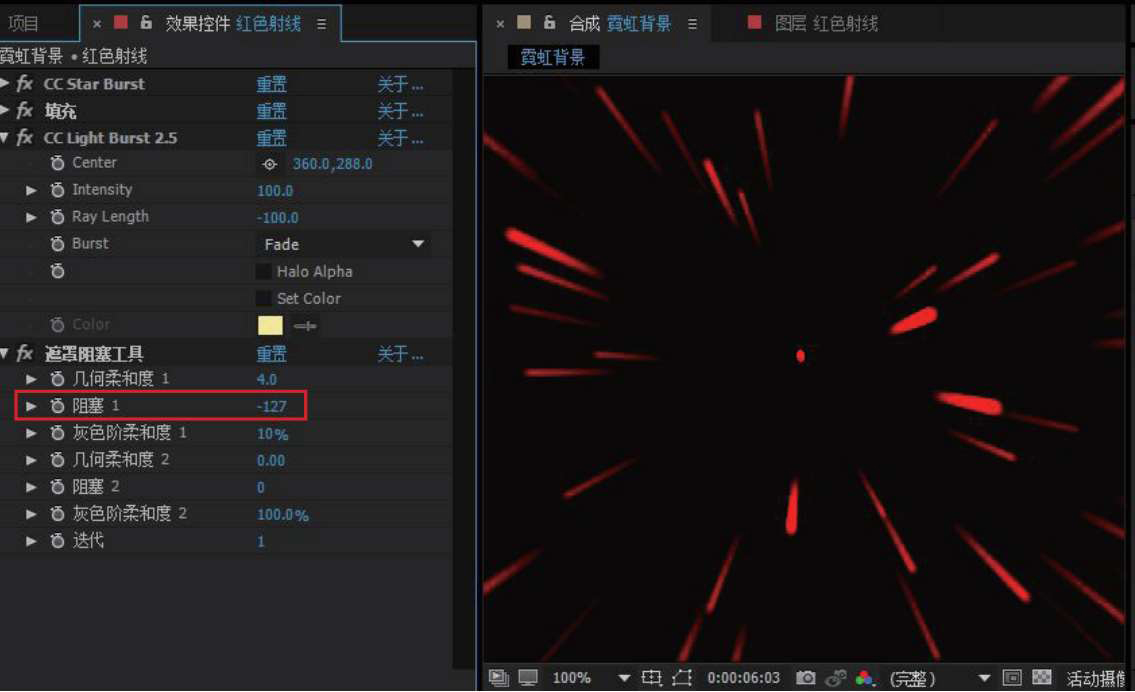Viewport: 1135px width, 692px height.
Task: Click the Center point picker crosshair icon
Action: [269, 164]
